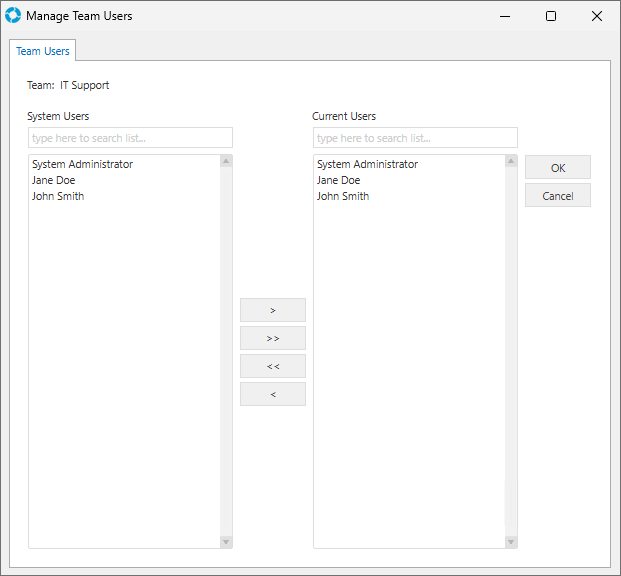Select Jane Doe in Current Users list
The image size is (621, 576).
(338, 180)
